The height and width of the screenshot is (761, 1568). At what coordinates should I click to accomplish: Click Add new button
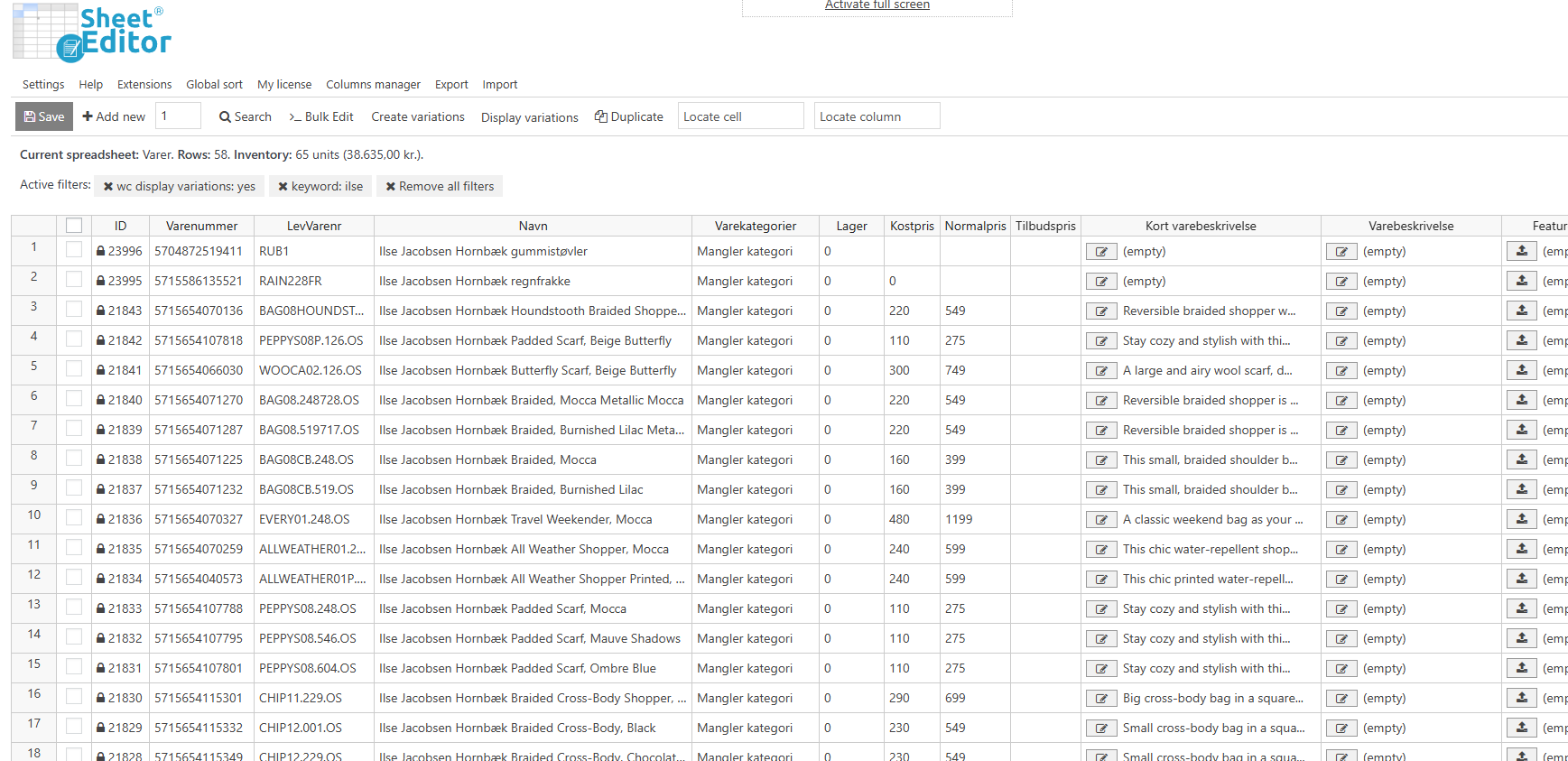[x=114, y=116]
